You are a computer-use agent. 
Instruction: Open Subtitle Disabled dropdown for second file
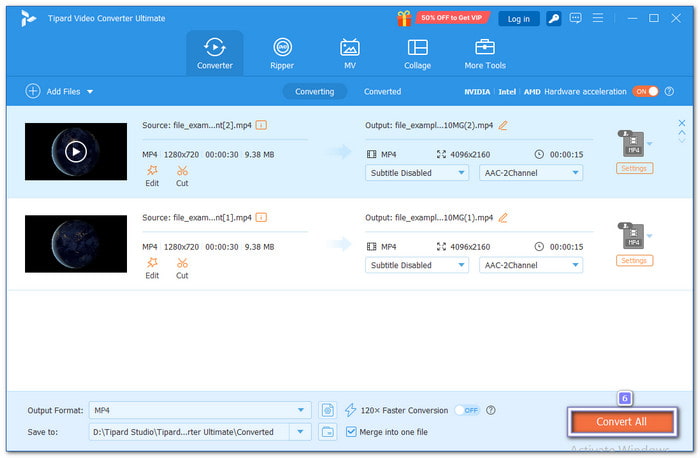tap(417, 265)
